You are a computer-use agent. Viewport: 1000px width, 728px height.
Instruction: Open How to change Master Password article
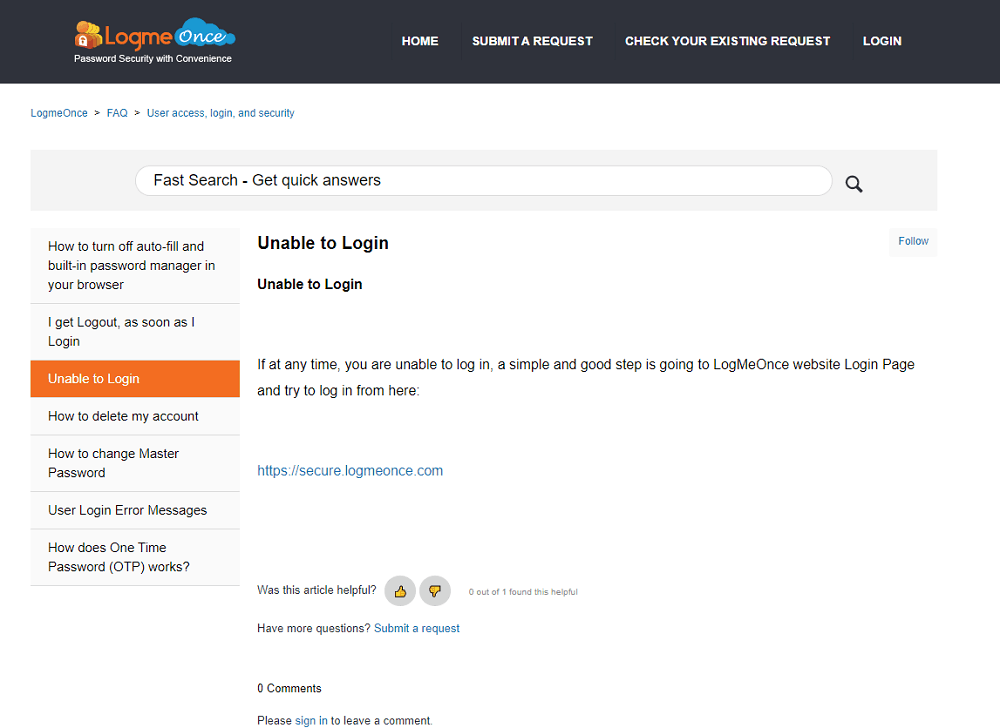point(135,463)
